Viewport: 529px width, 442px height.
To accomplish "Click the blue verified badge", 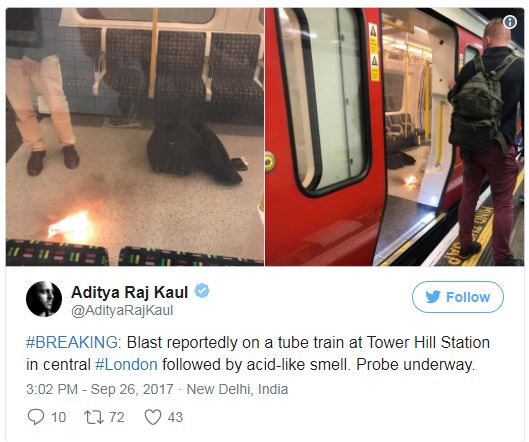I will pyautogui.click(x=202, y=291).
